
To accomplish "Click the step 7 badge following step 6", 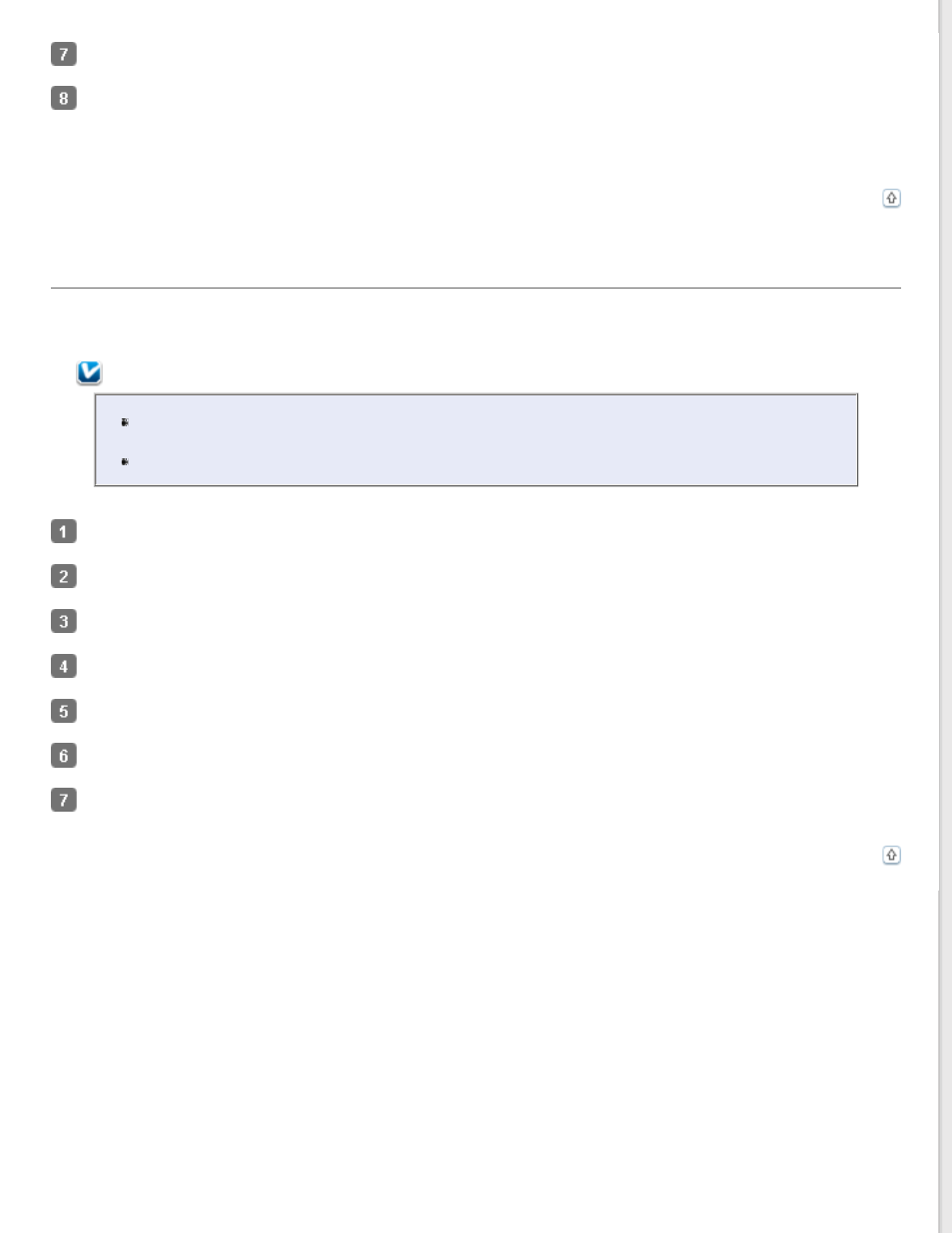I will [63, 800].
